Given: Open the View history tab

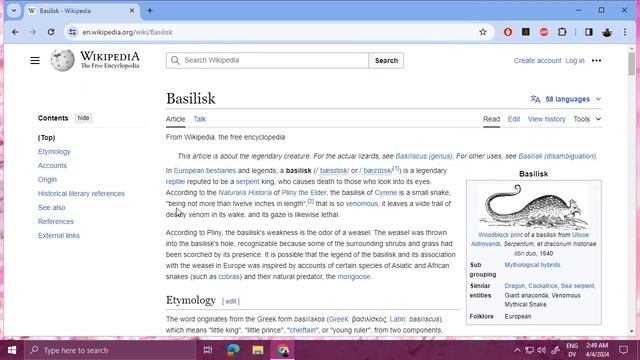Looking at the screenshot, I should click(547, 119).
